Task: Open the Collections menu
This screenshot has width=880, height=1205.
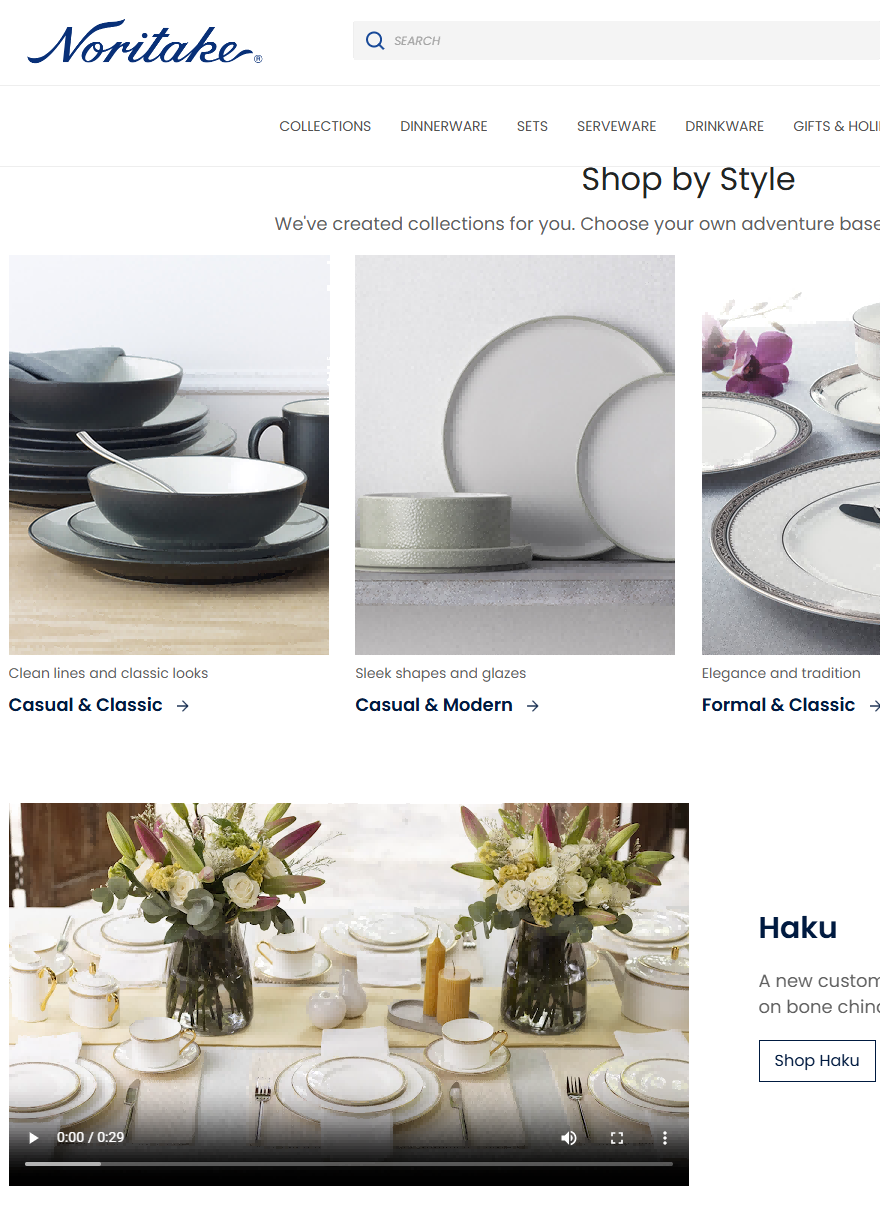Action: (325, 126)
